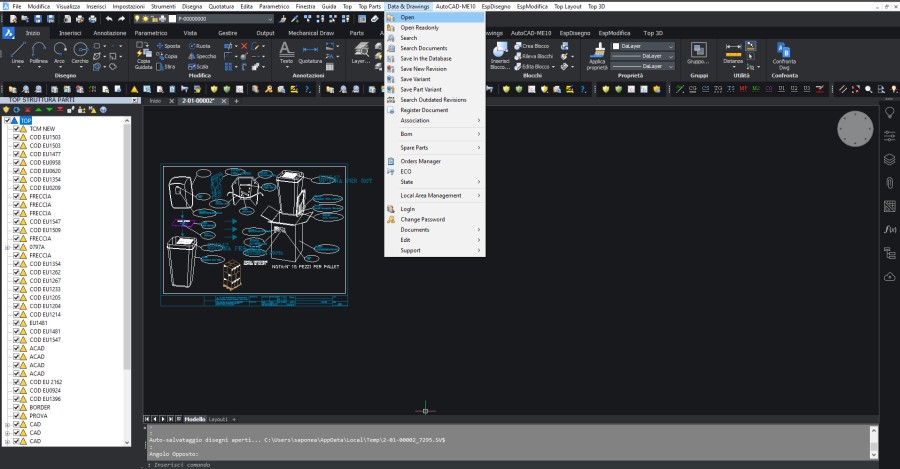Select the Linea drawing tool
The image size is (900, 469).
click(x=18, y=52)
